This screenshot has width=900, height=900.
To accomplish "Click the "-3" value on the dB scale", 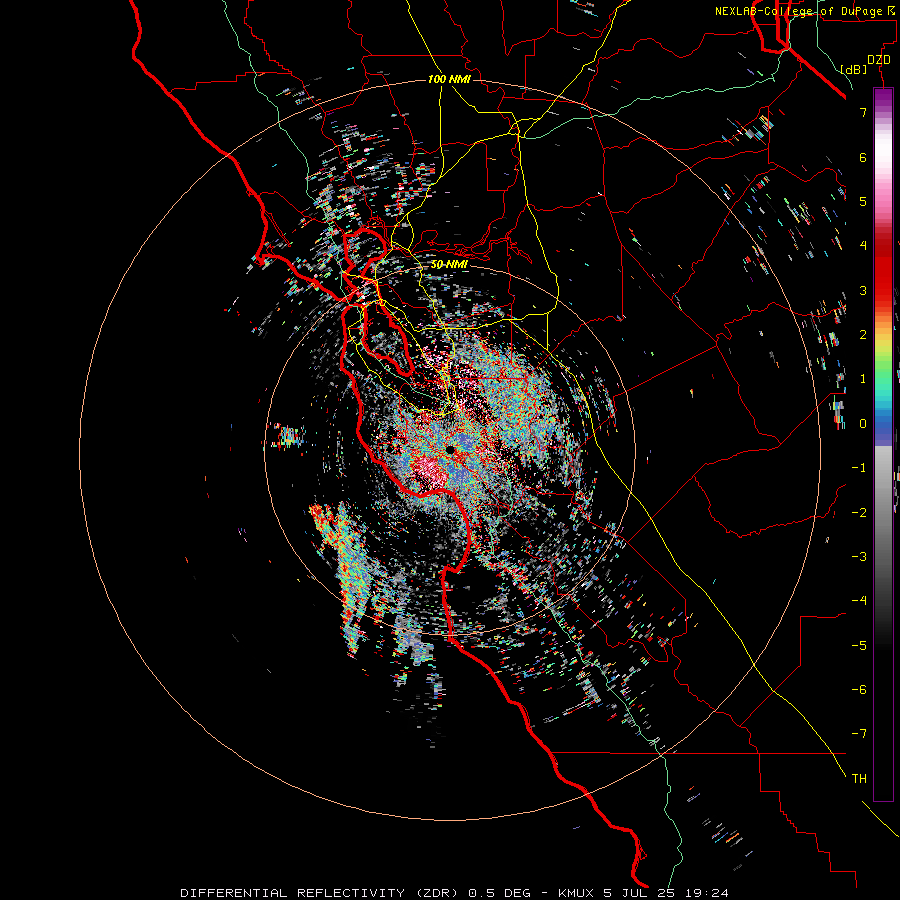I will 859,557.
